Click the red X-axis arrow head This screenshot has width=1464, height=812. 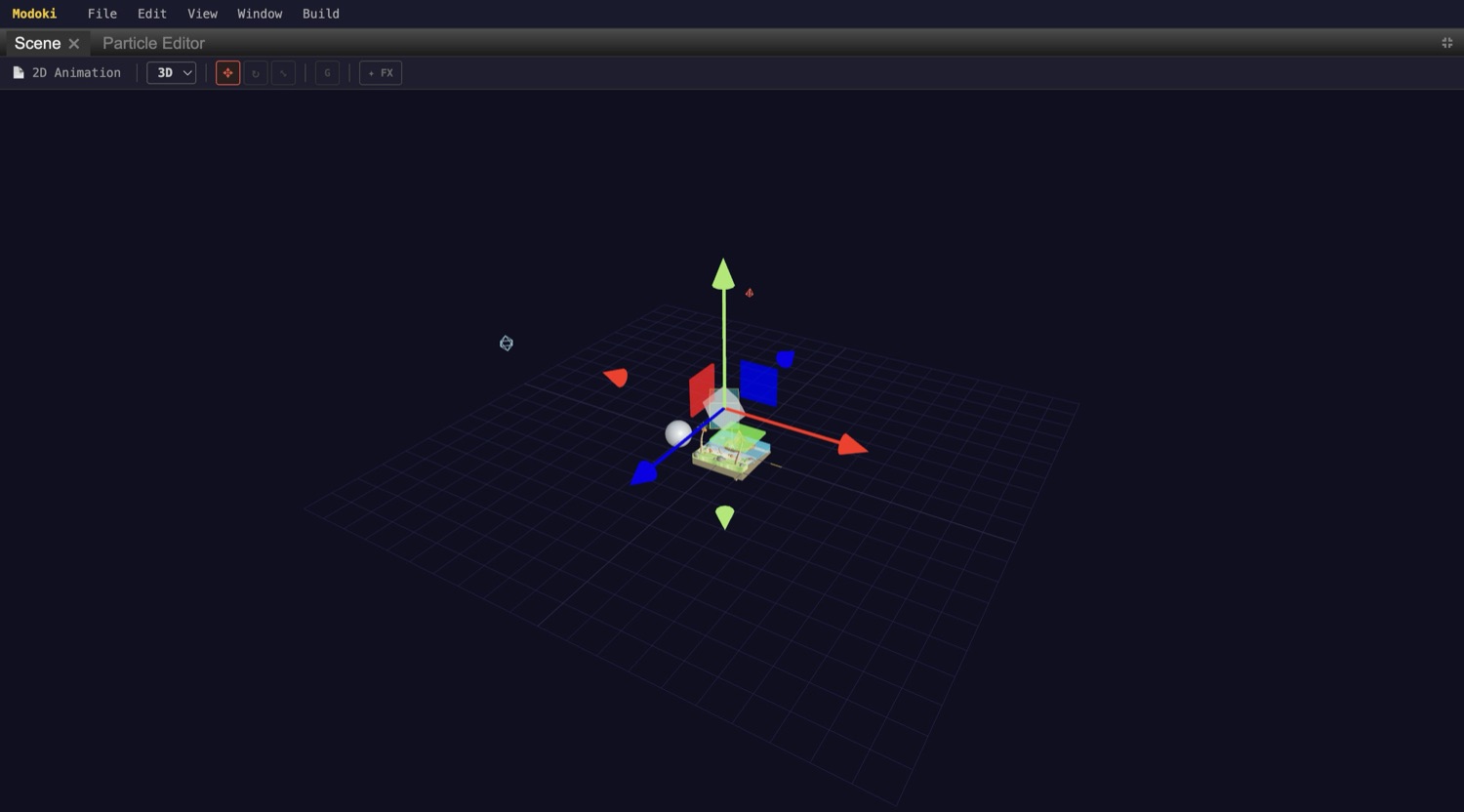852,445
